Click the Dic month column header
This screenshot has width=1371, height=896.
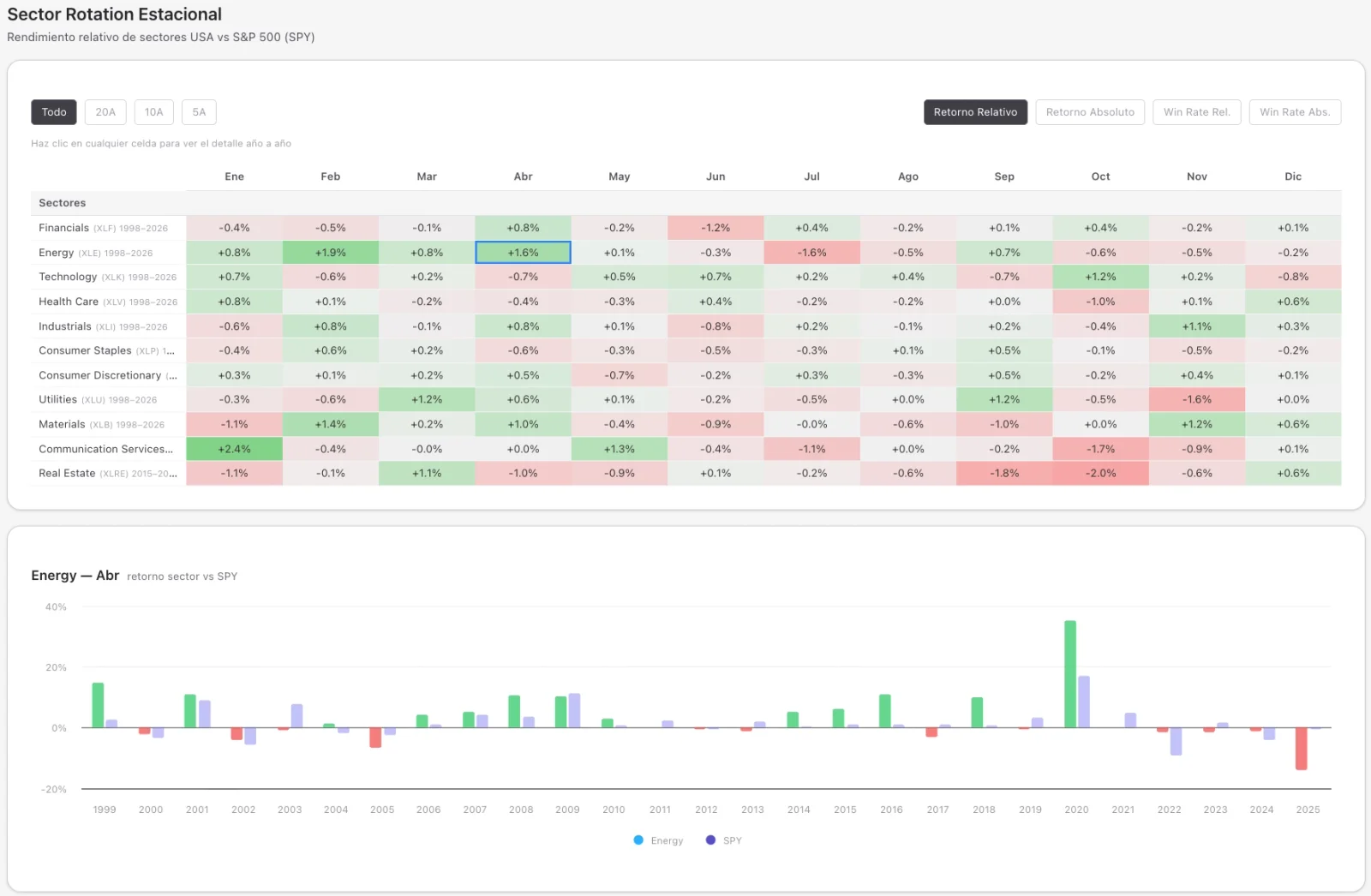pos(1293,176)
